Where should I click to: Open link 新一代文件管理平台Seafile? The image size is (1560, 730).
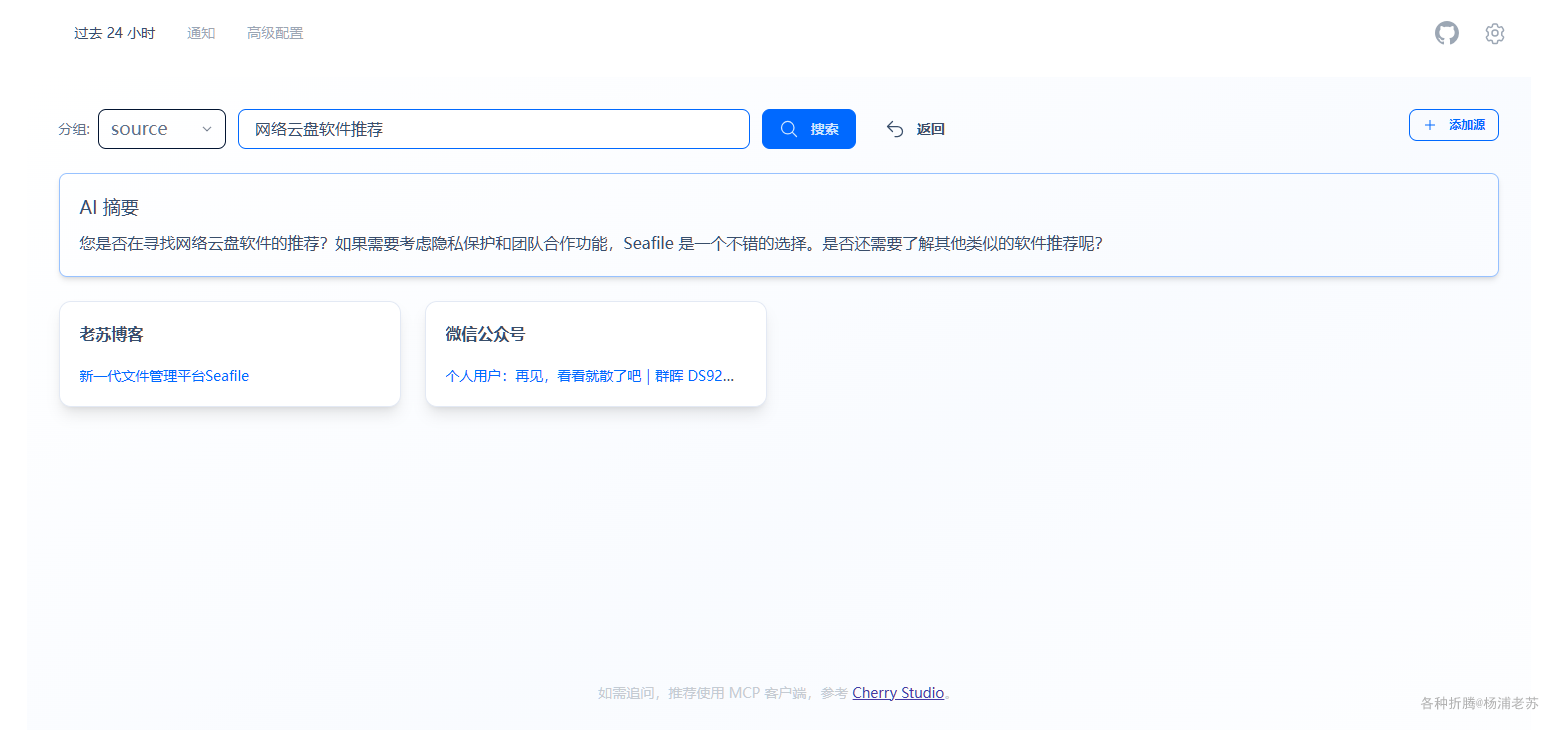164,376
